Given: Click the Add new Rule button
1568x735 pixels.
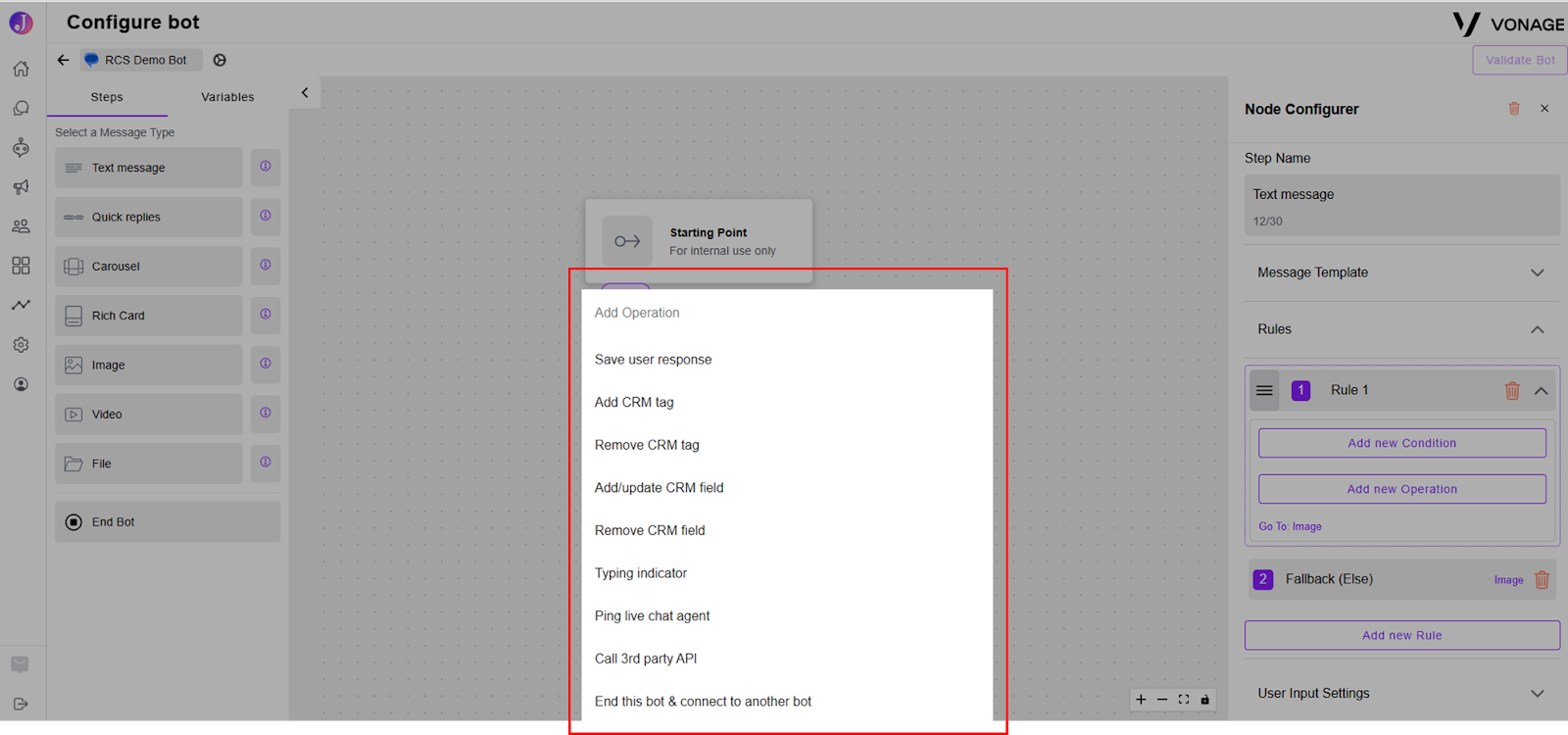Looking at the screenshot, I should pos(1402,635).
